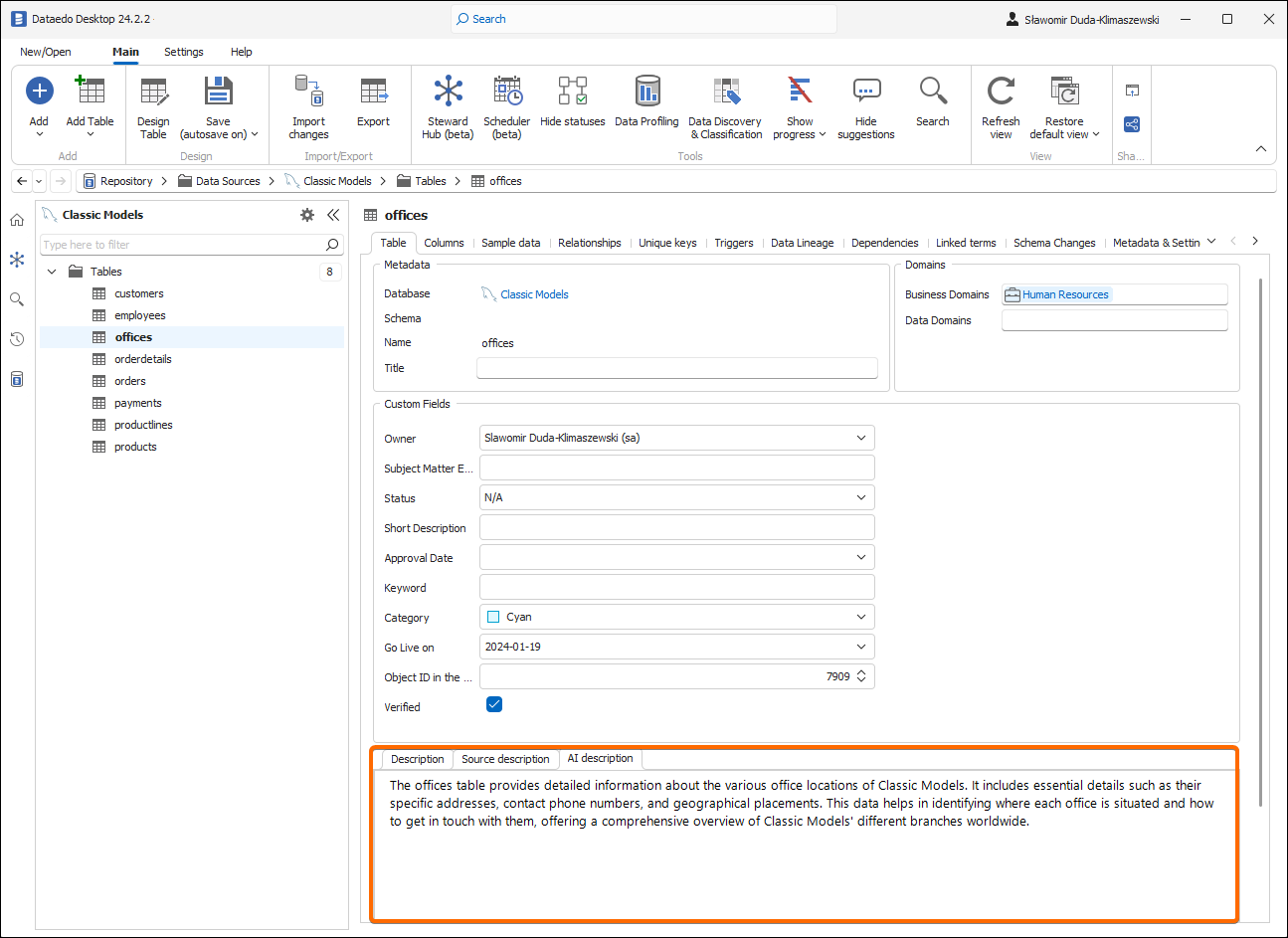Click Data Sources in the breadcrumb
1288x938 pixels.
coord(228,181)
